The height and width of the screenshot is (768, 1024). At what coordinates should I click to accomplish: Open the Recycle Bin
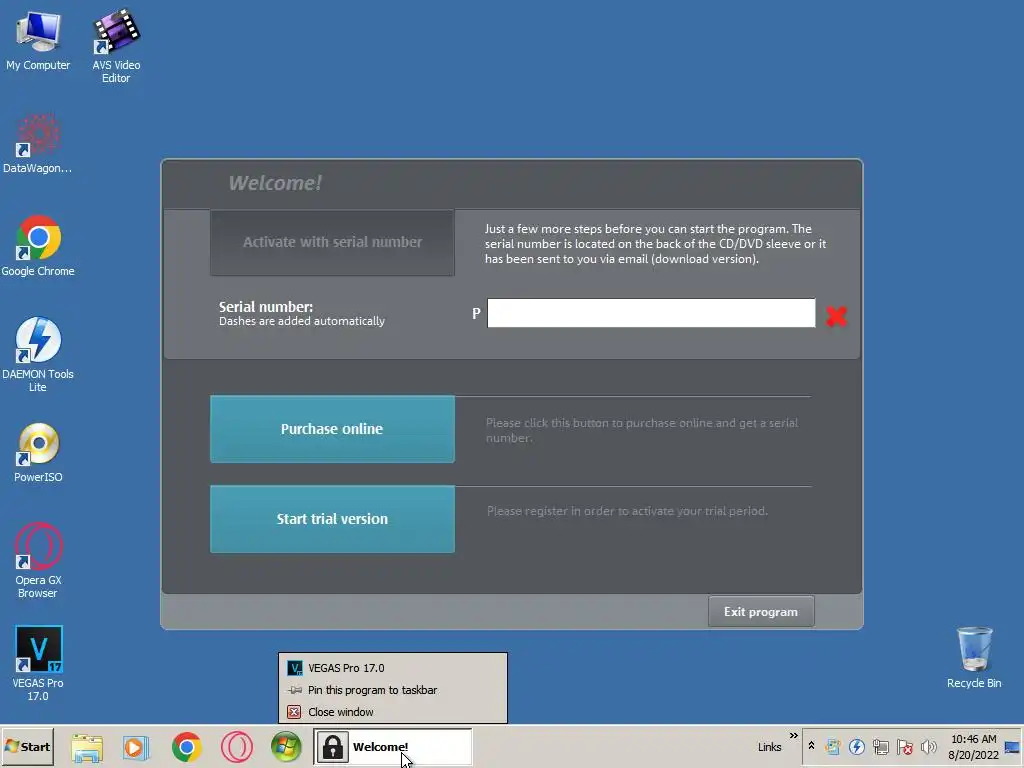pos(974,658)
